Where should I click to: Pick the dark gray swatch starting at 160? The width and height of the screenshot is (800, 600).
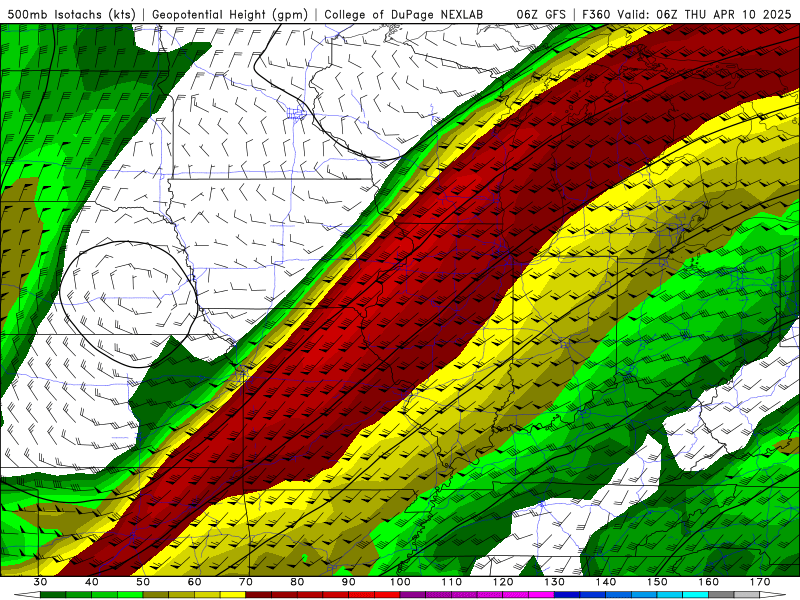721,595
